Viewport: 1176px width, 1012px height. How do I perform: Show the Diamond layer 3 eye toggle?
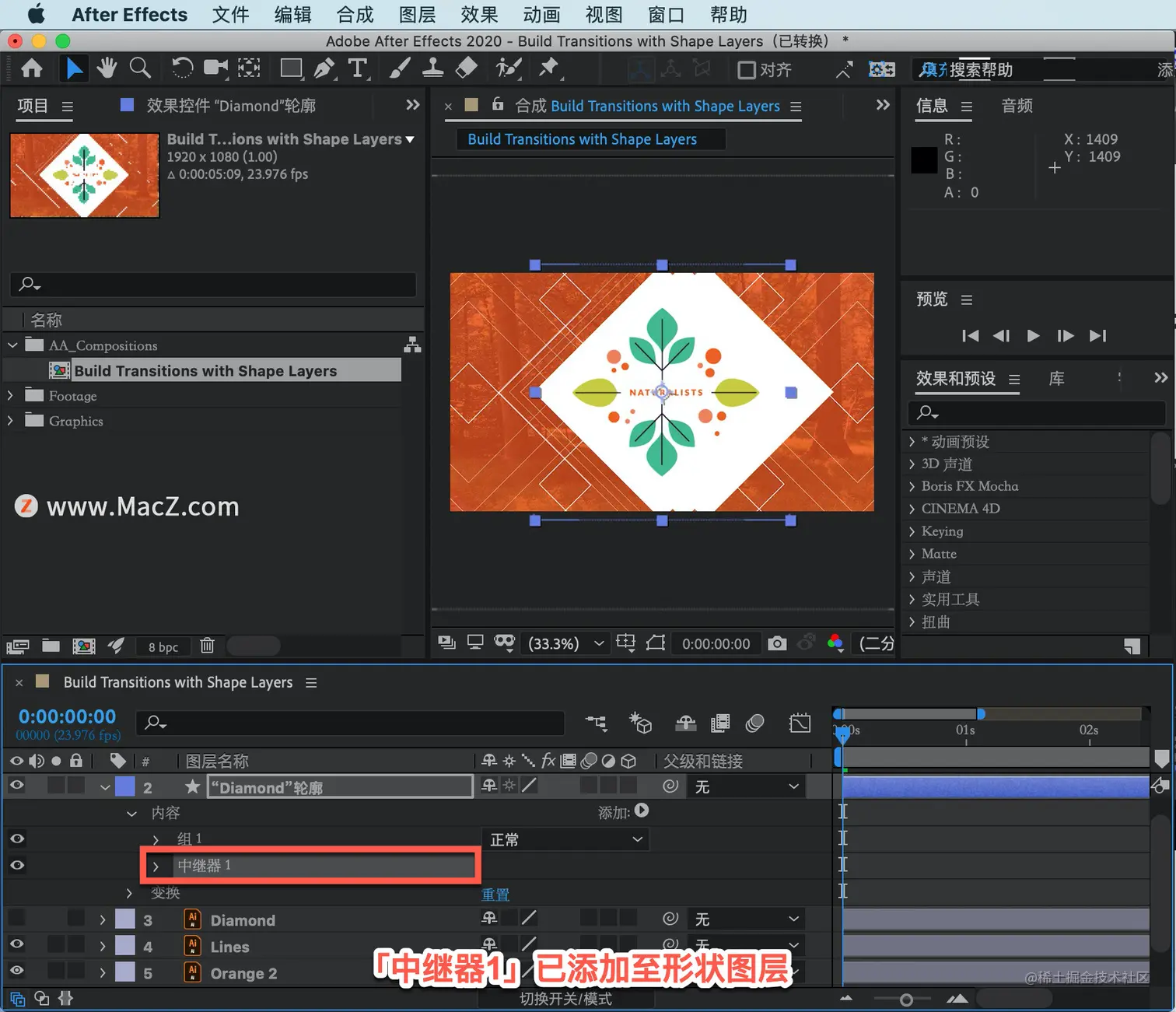pyautogui.click(x=16, y=918)
